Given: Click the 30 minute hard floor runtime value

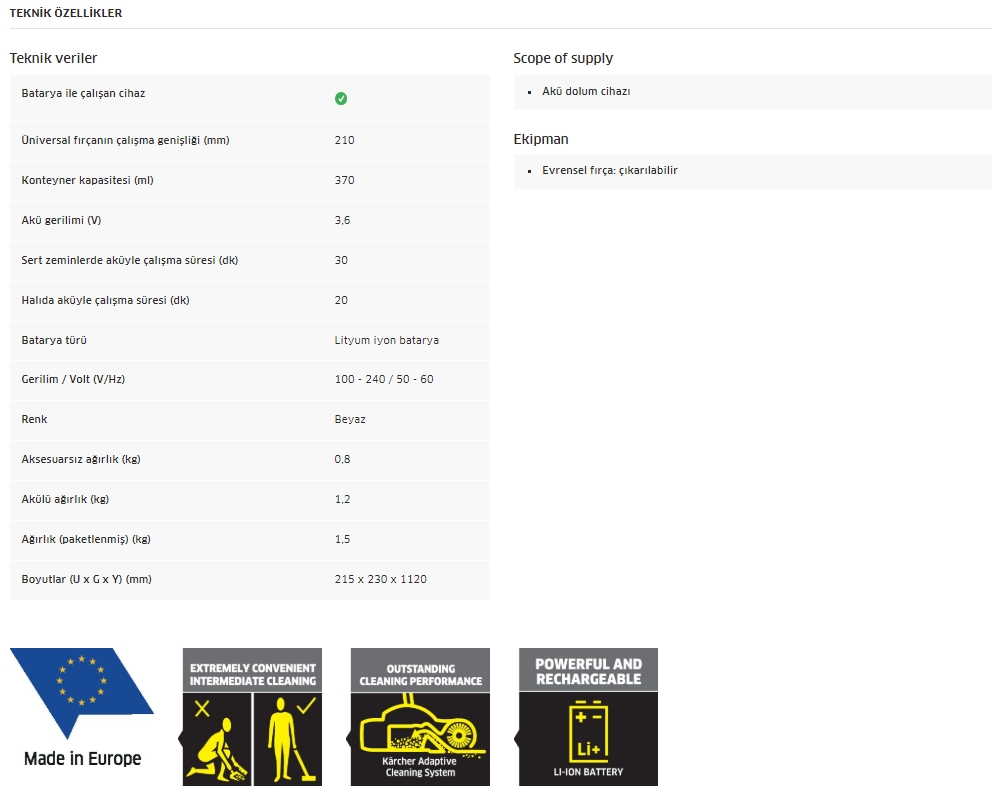Looking at the screenshot, I should (x=341, y=260).
